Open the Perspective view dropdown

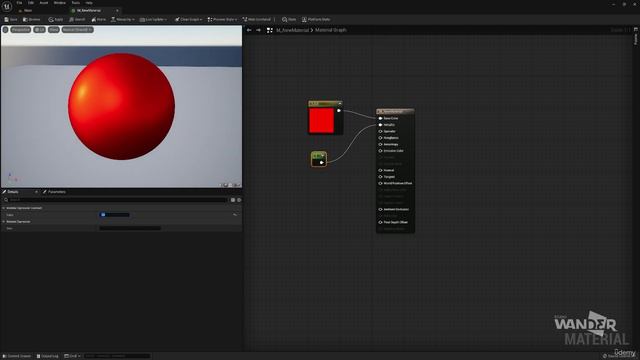point(20,30)
